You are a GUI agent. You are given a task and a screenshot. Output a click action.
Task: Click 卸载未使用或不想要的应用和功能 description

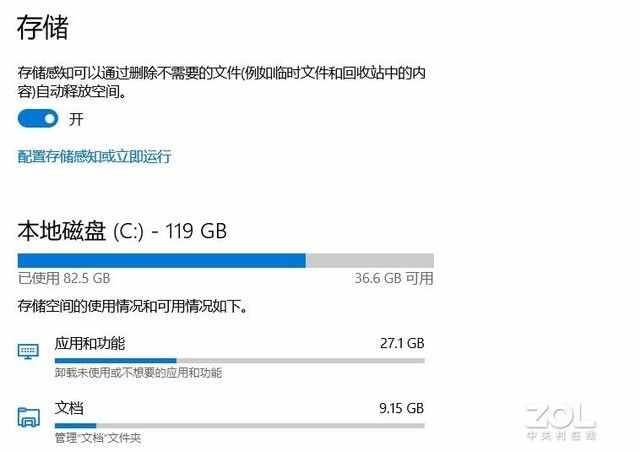pyautogui.click(x=138, y=373)
